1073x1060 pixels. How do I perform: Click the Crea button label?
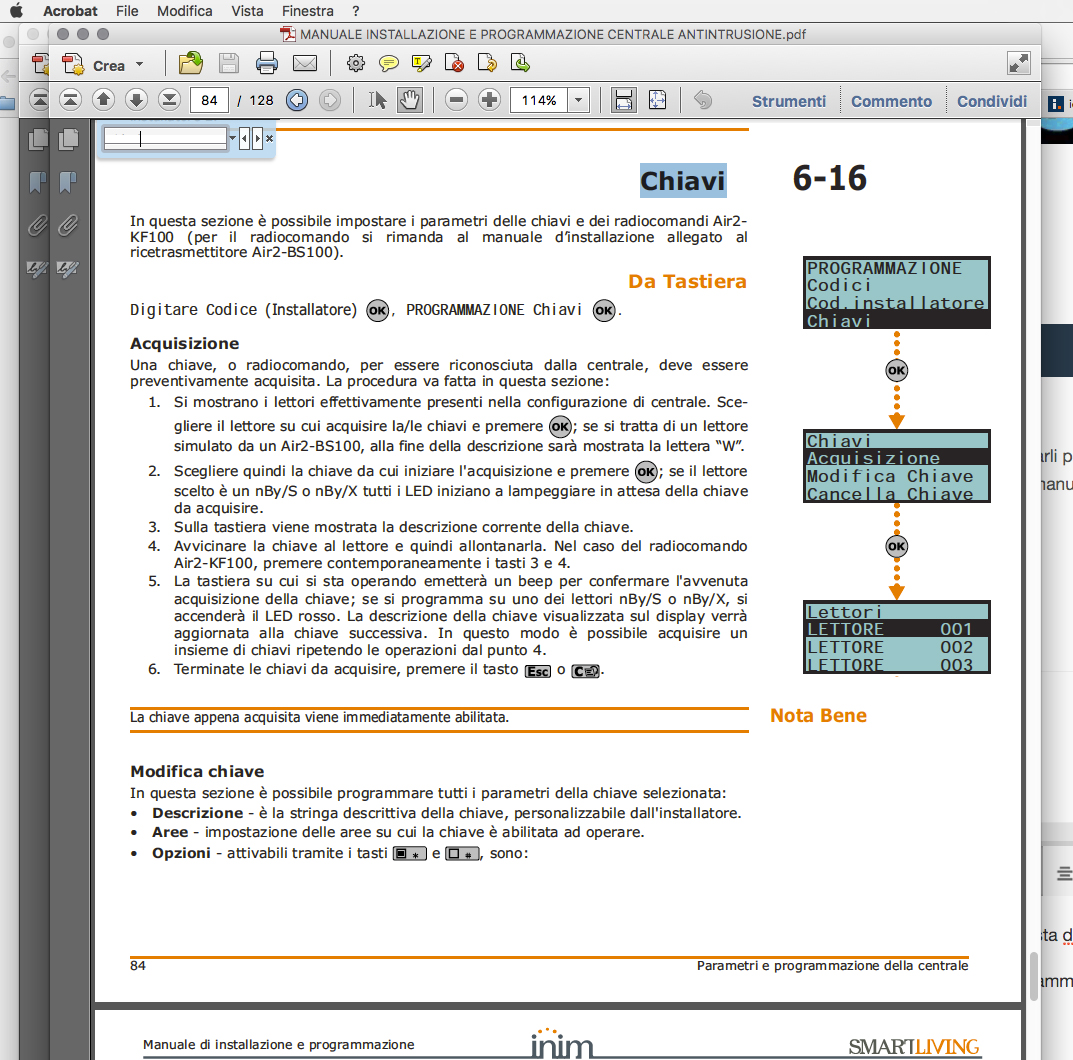[x=109, y=66]
